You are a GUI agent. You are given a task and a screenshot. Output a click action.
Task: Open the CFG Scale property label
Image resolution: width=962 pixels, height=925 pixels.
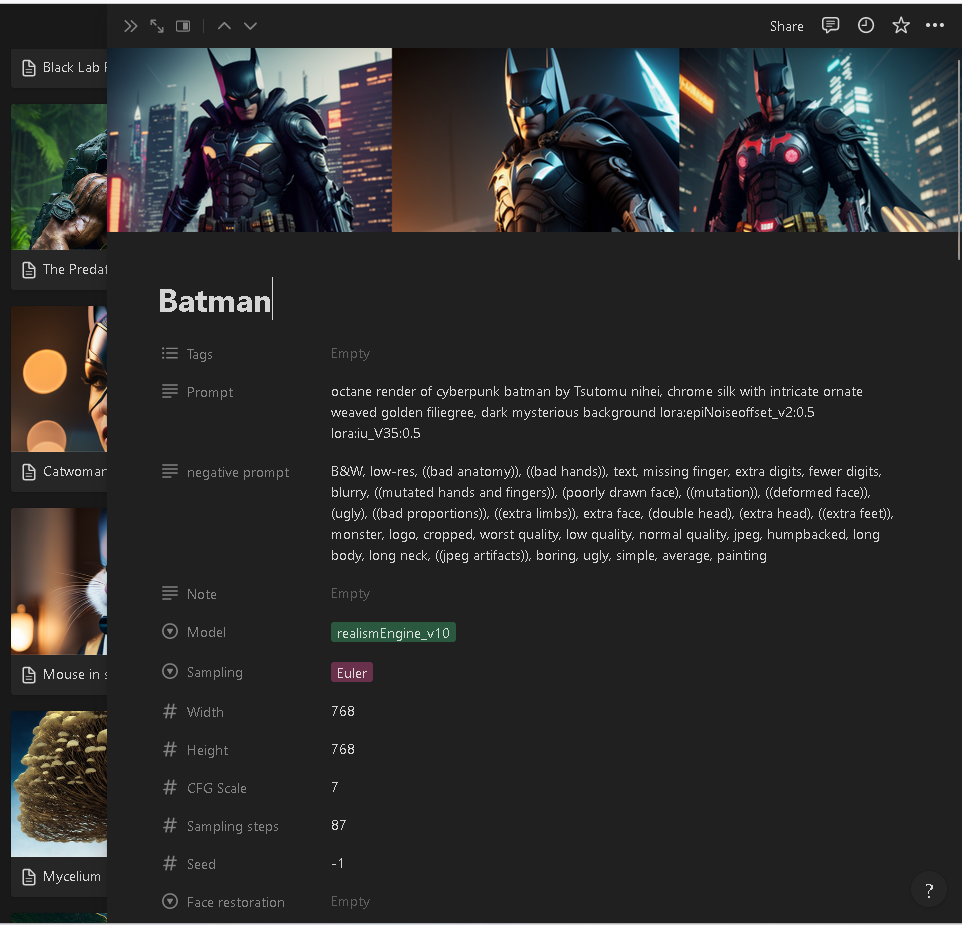pyautogui.click(x=217, y=788)
